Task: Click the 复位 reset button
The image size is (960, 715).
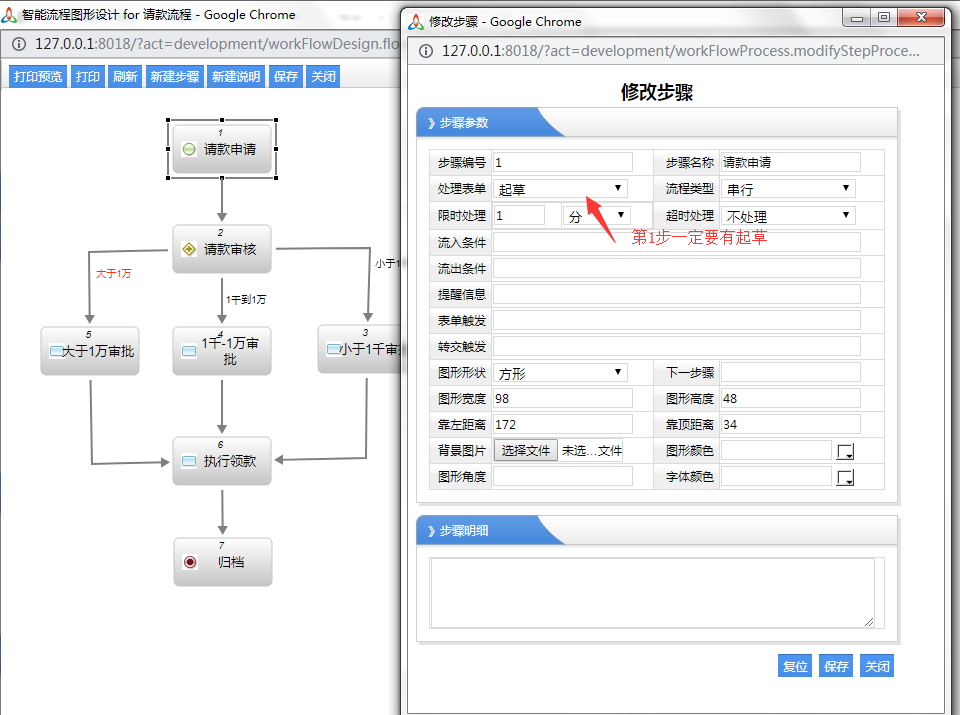Action: click(x=795, y=666)
